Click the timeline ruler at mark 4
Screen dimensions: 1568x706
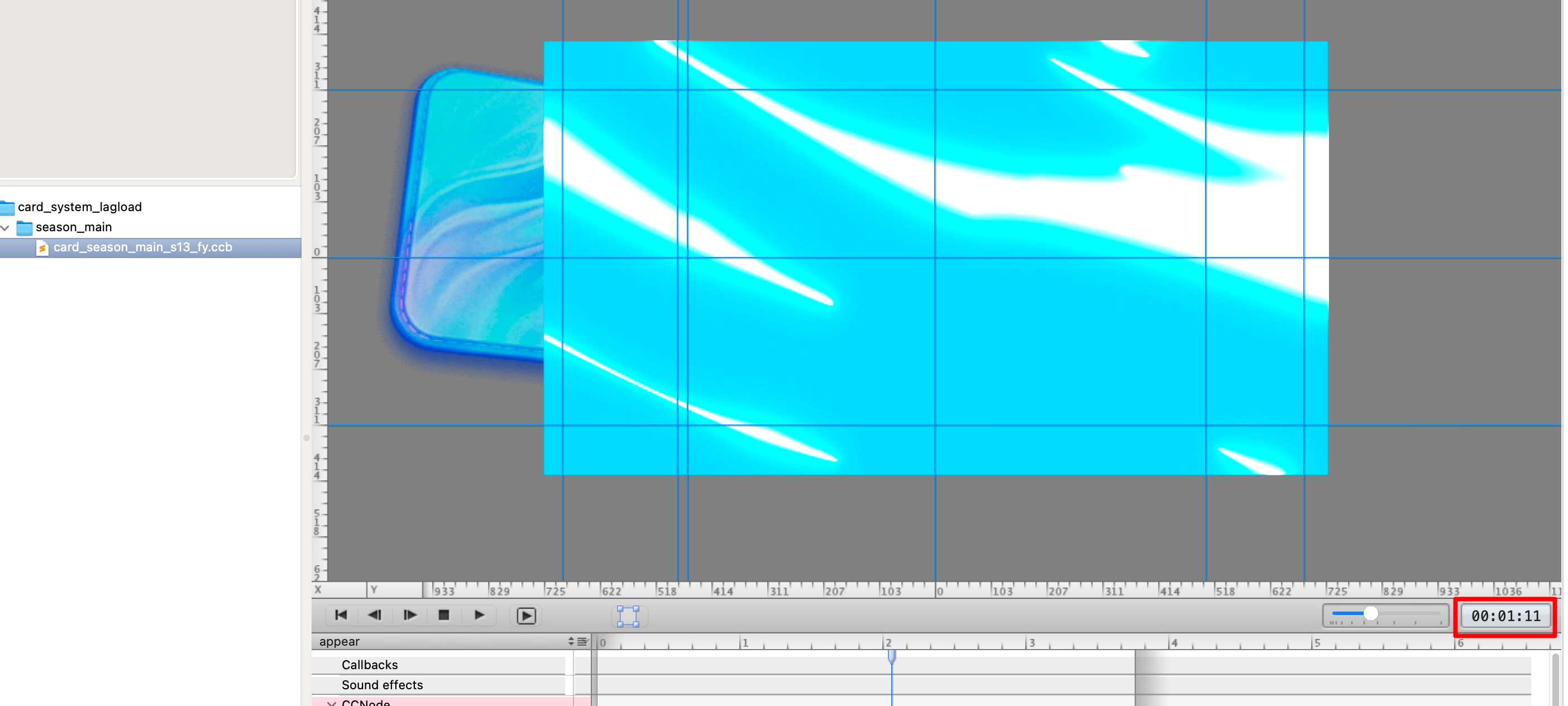pyautogui.click(x=1170, y=643)
